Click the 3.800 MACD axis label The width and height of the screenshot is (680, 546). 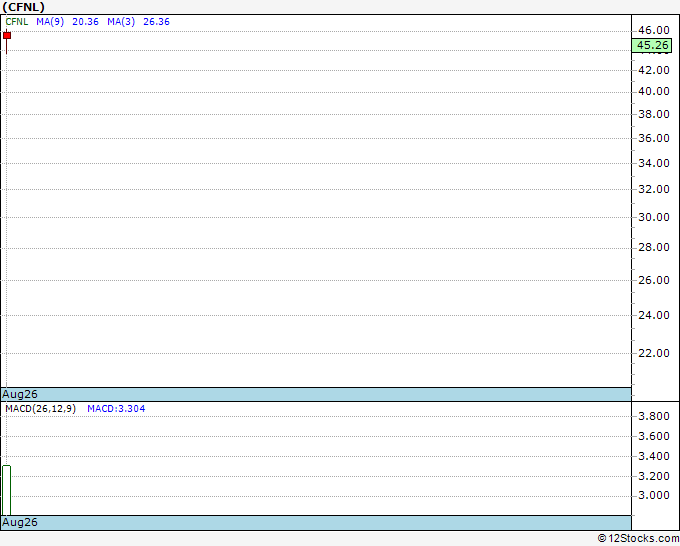pos(654,417)
